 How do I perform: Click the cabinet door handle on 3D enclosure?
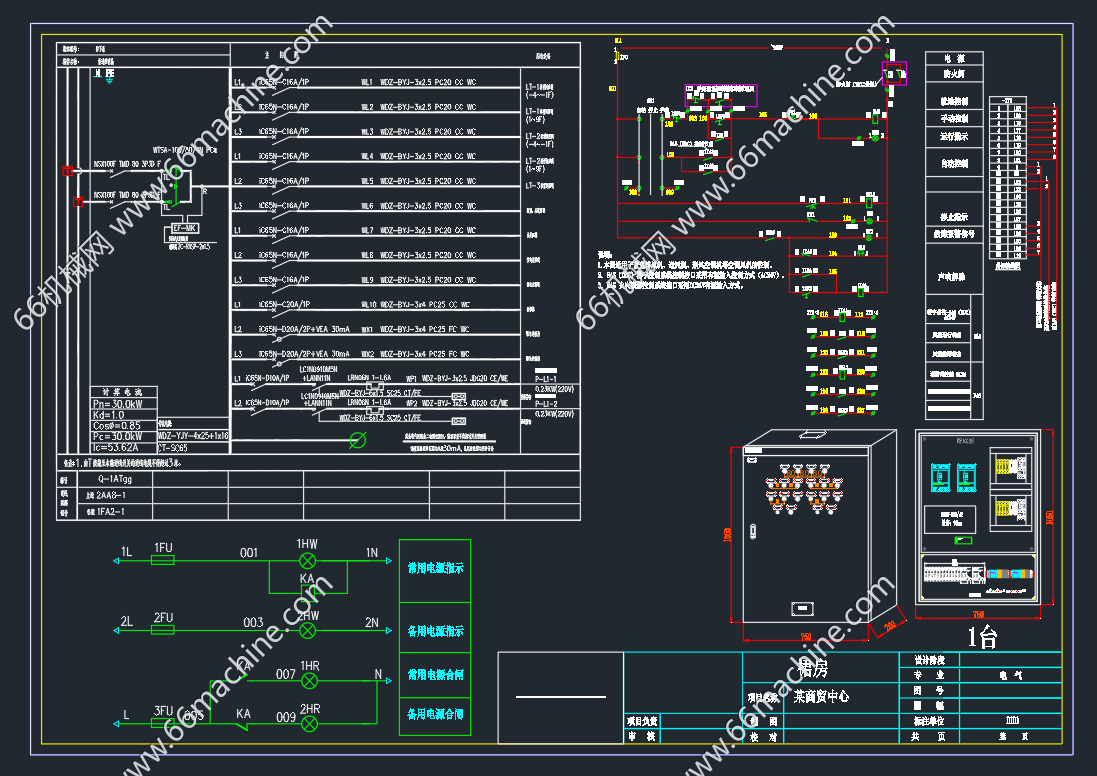[x=801, y=607]
